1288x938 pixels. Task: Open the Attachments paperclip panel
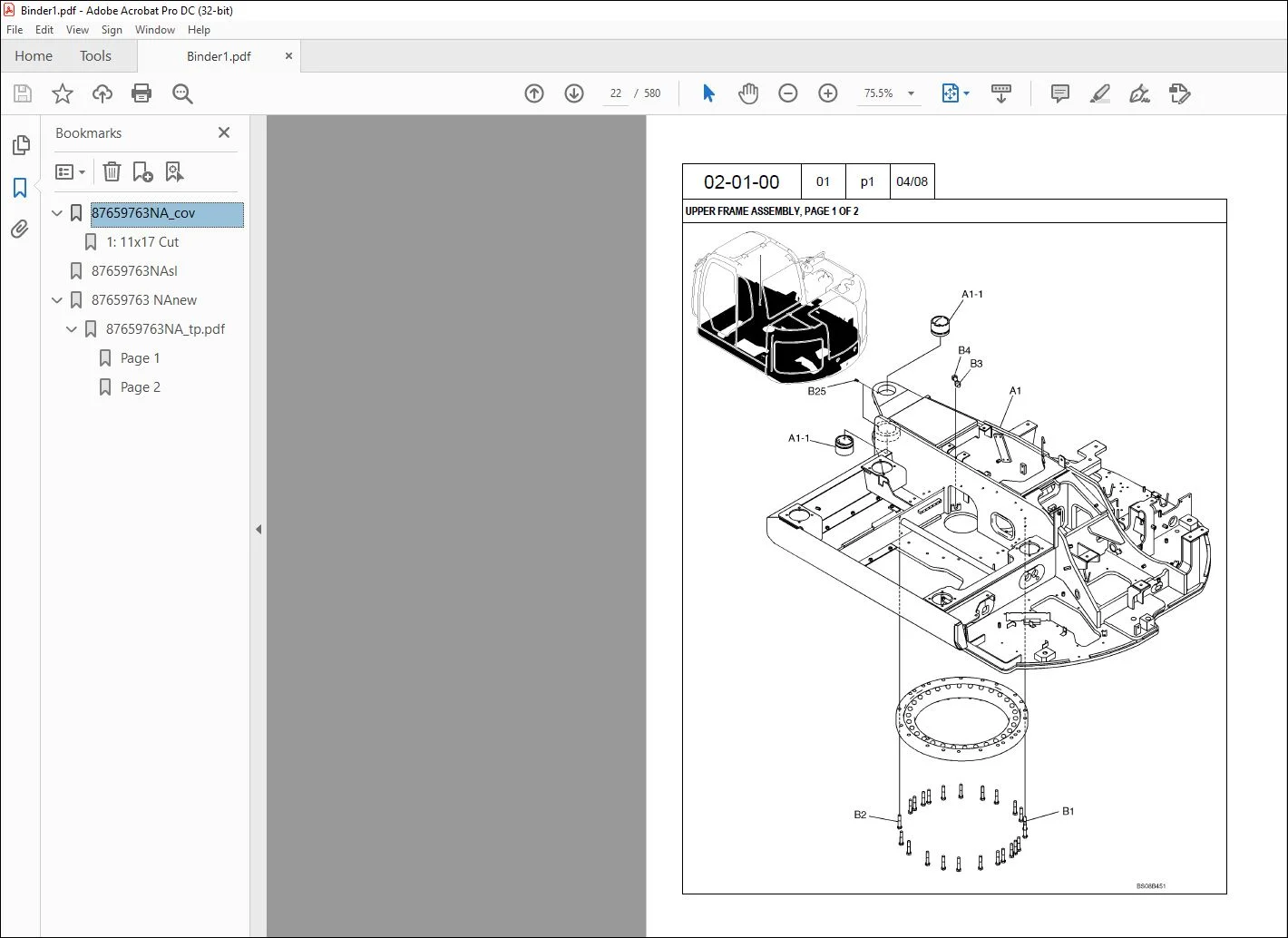pyautogui.click(x=20, y=230)
